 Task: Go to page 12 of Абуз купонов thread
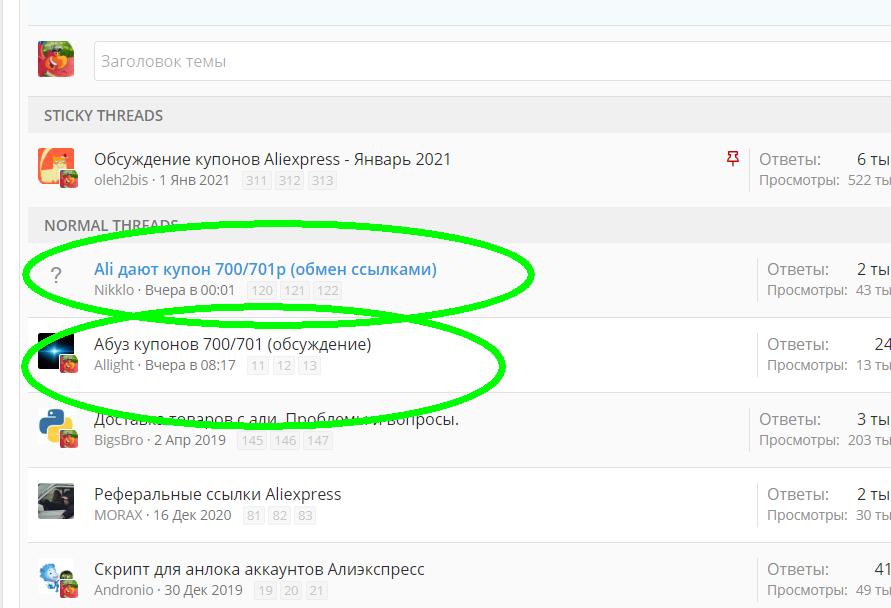(x=284, y=365)
